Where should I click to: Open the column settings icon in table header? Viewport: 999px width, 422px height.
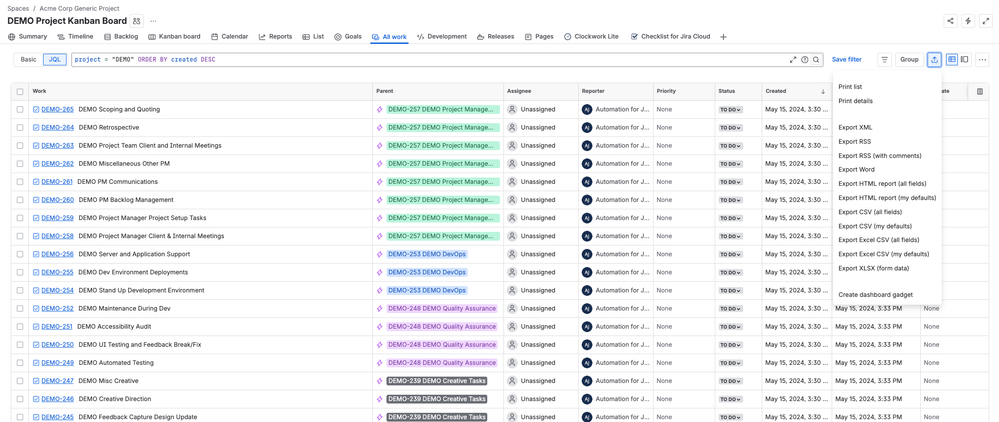pyautogui.click(x=979, y=91)
